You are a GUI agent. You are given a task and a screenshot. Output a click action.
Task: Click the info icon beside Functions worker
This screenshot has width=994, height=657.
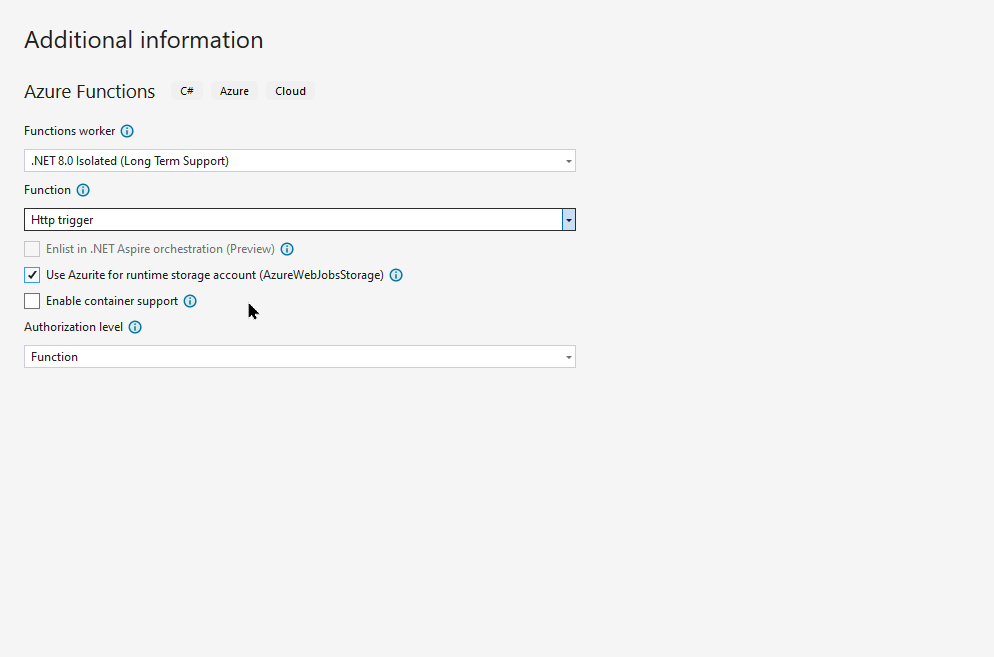127,131
